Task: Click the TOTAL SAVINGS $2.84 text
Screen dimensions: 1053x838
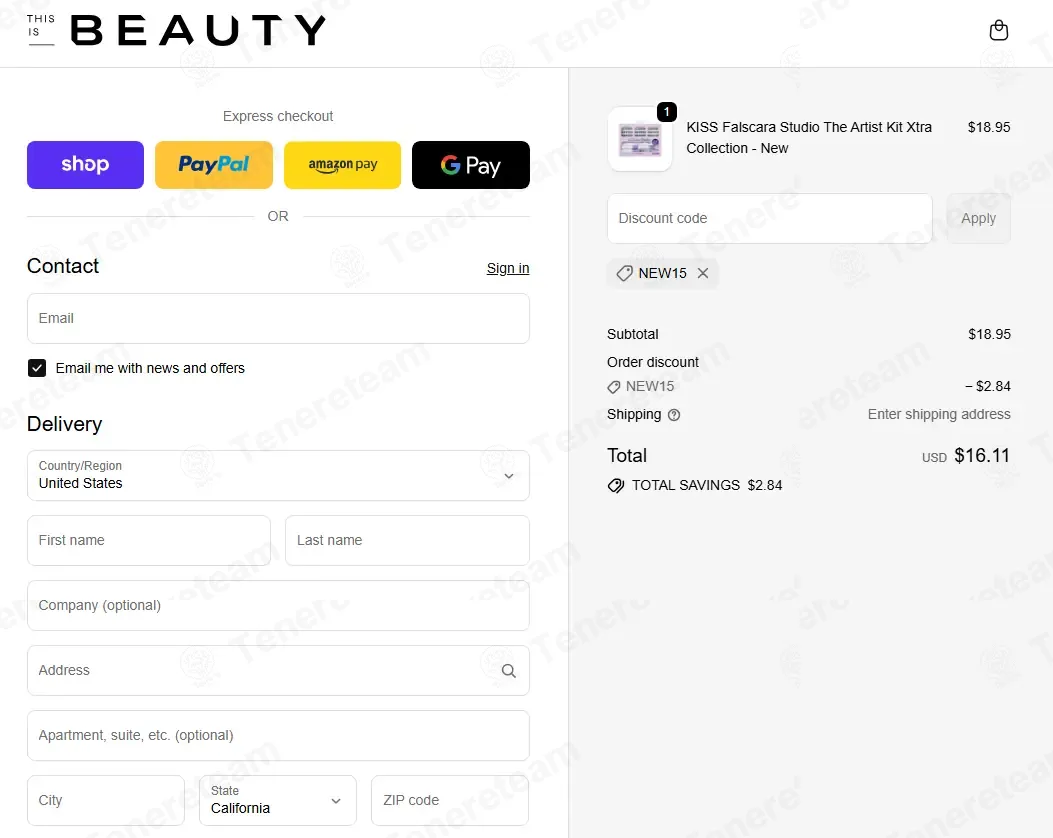Action: tap(706, 485)
